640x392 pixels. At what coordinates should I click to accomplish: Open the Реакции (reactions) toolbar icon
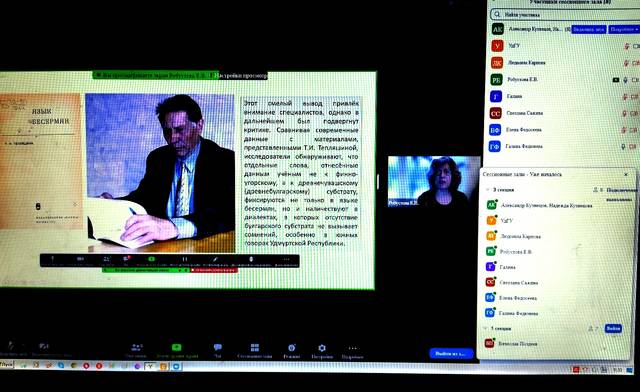291,349
